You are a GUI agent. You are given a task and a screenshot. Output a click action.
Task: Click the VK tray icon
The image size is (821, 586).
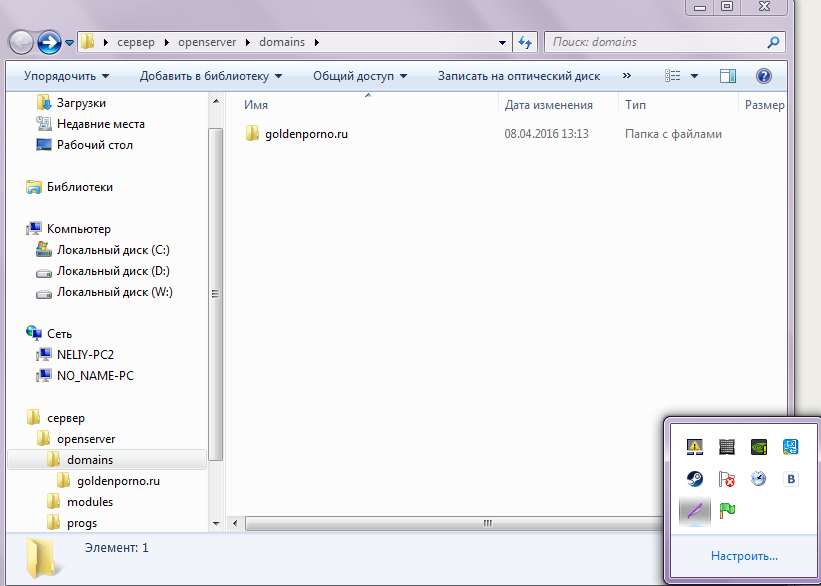pos(791,479)
